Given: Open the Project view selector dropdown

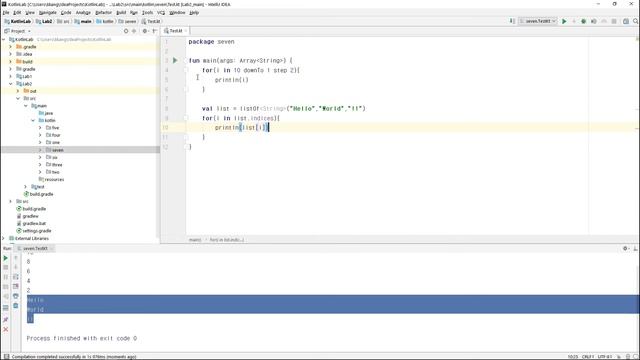Looking at the screenshot, I should [x=18, y=31].
